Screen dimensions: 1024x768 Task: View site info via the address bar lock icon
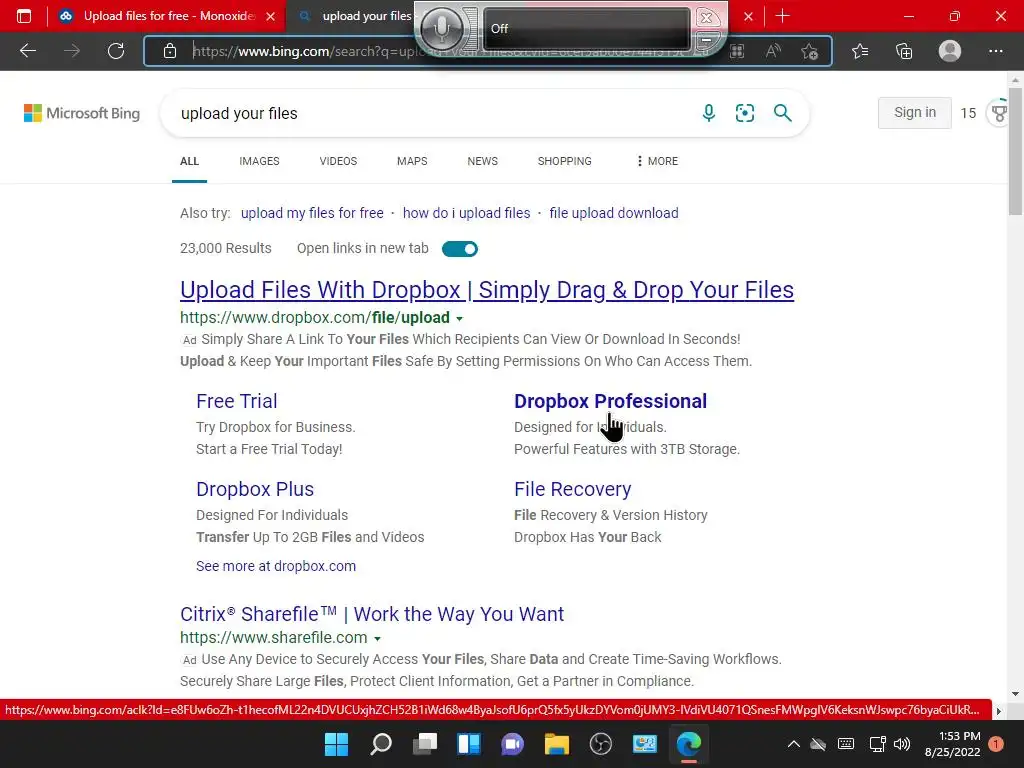[170, 51]
